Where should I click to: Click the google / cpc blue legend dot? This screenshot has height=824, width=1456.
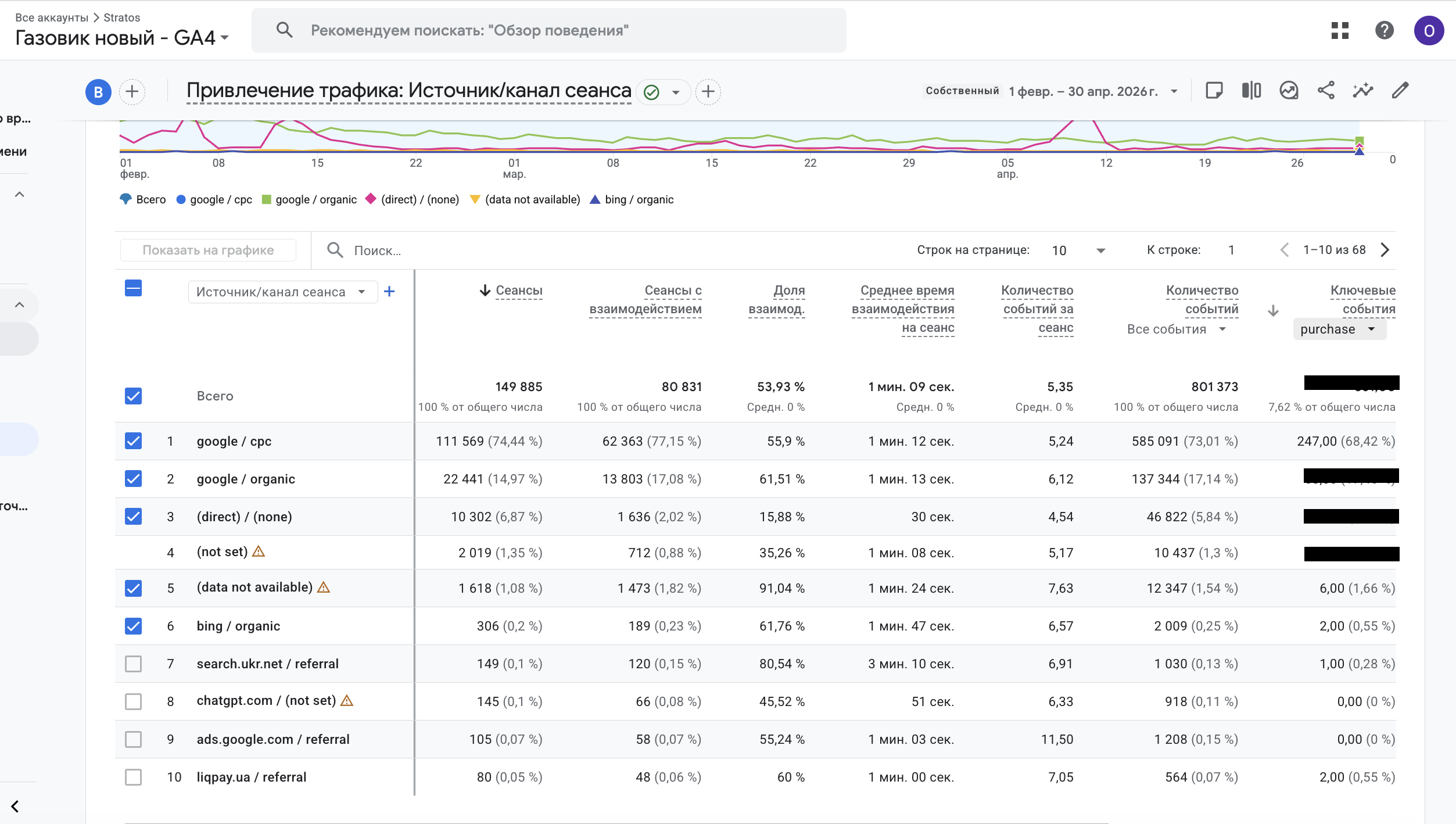[x=181, y=199]
